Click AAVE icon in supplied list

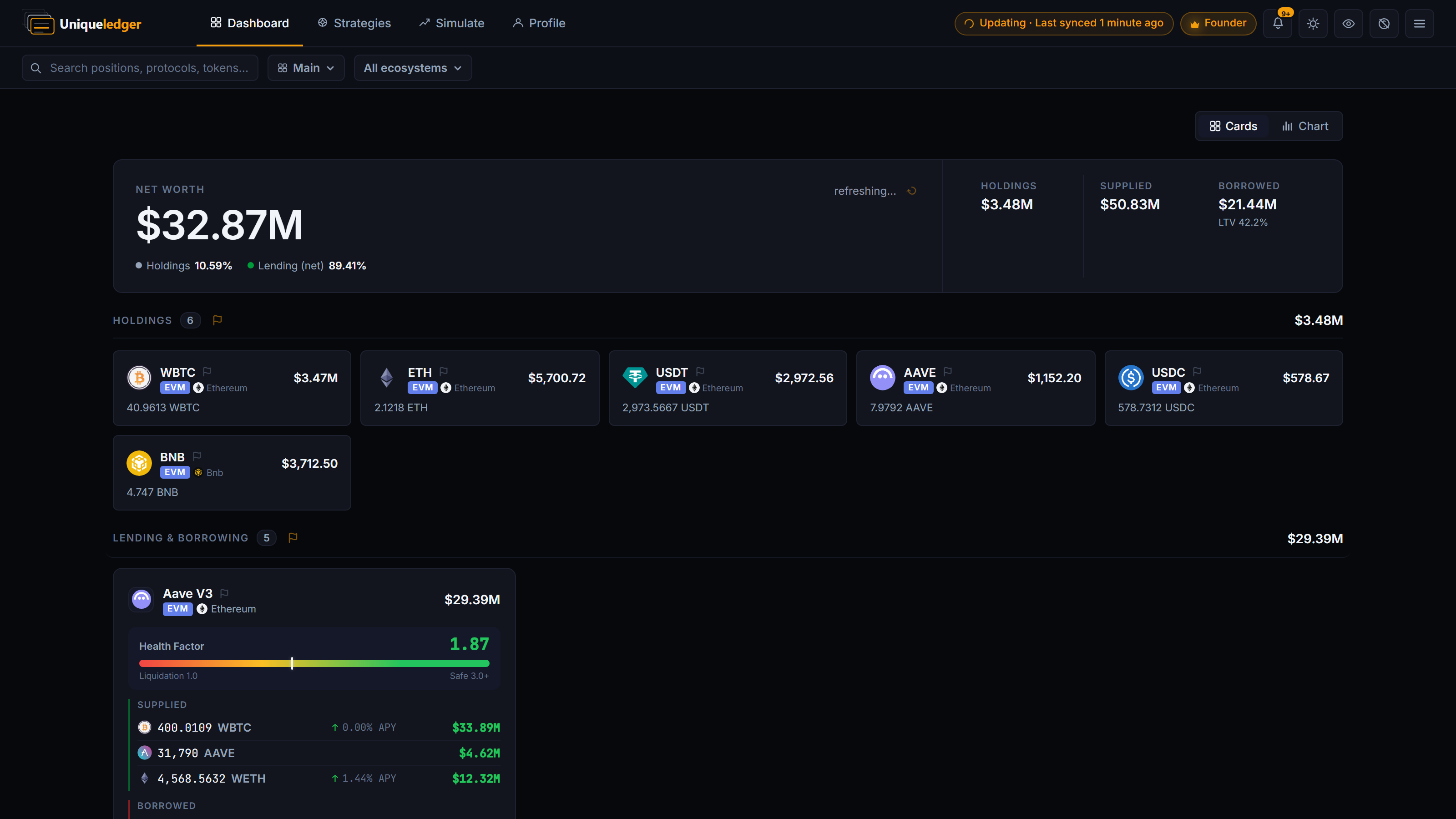click(x=145, y=752)
